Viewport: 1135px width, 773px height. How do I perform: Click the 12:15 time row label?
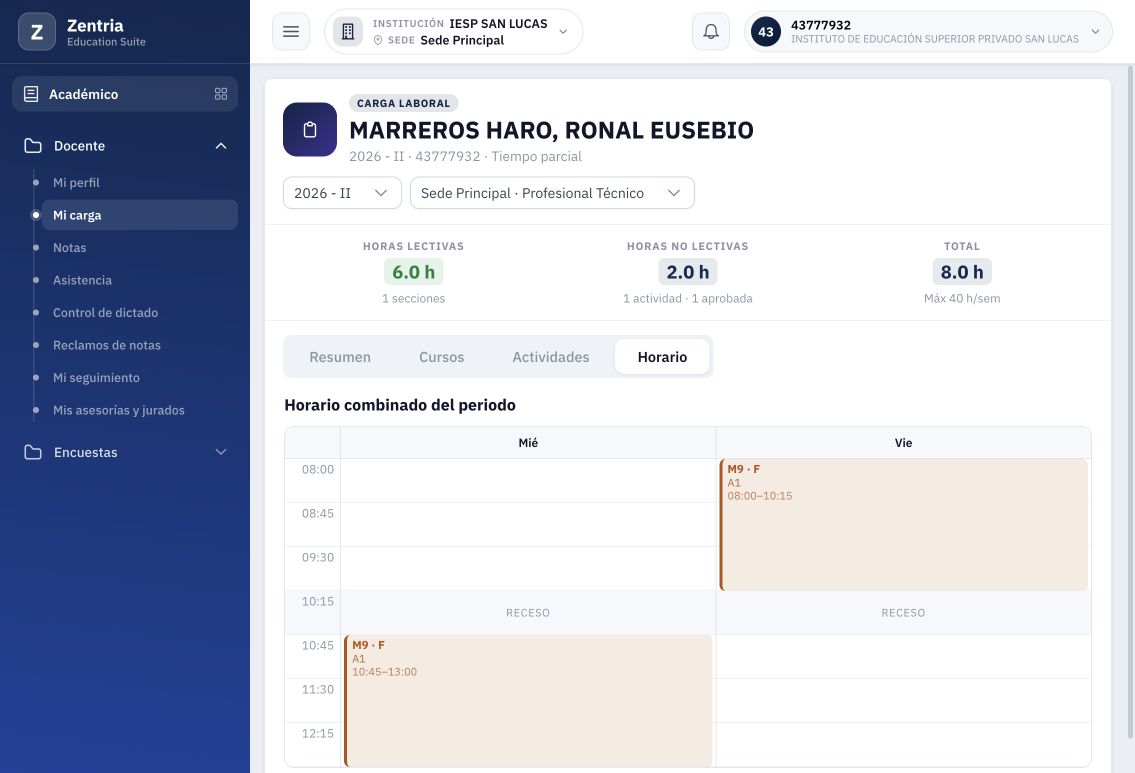coord(318,733)
